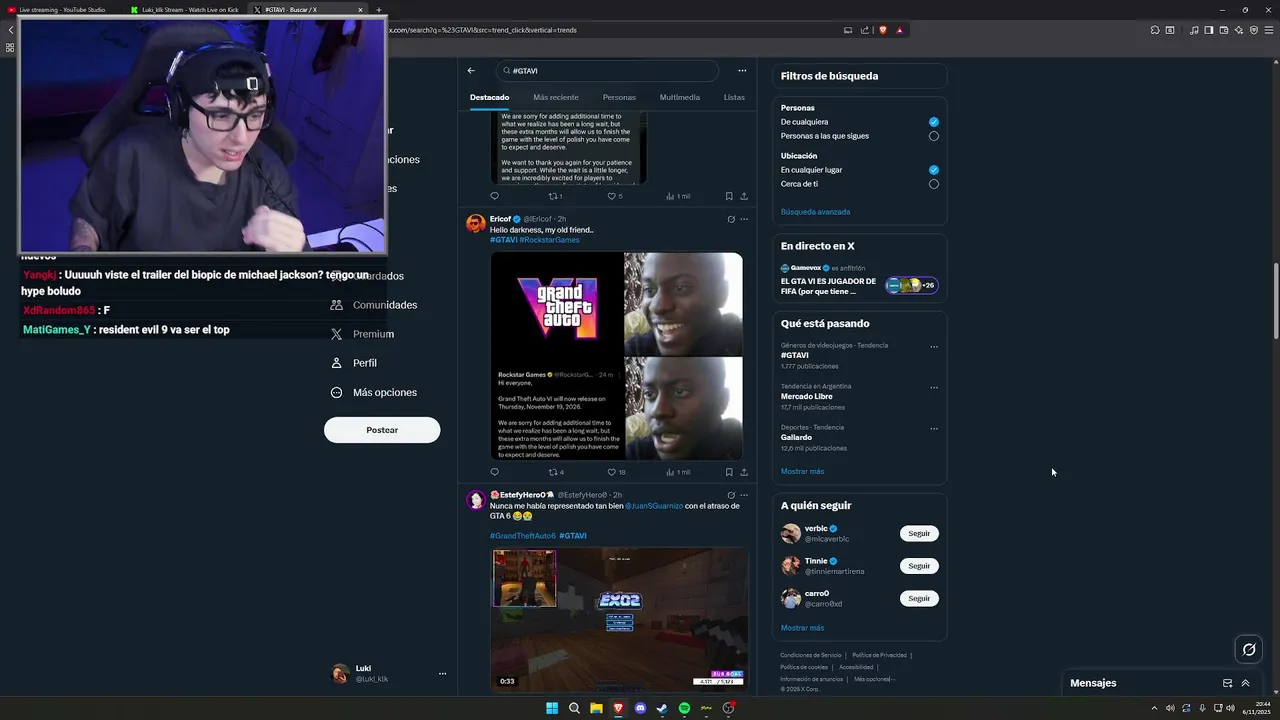The width and height of the screenshot is (1280, 720).
Task: Bookmark Ericof's tweet
Action: pos(729,472)
